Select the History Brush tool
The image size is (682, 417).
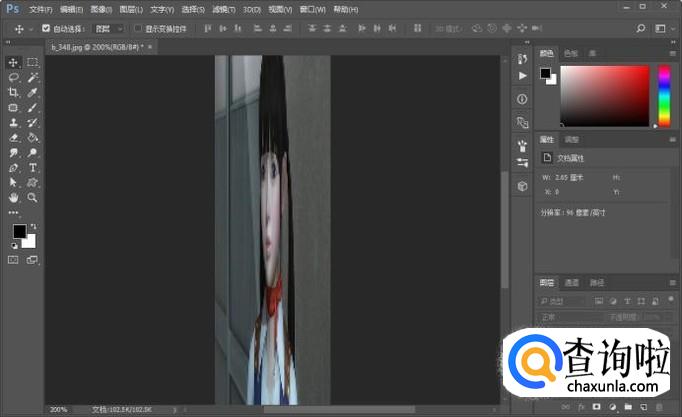[x=32, y=123]
